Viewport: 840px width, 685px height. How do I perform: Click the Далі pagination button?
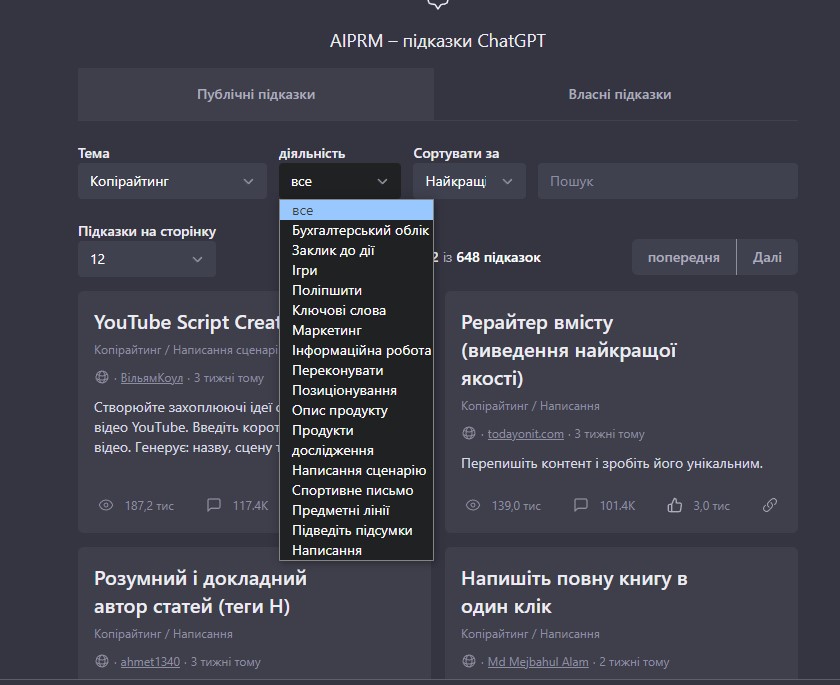point(767,257)
